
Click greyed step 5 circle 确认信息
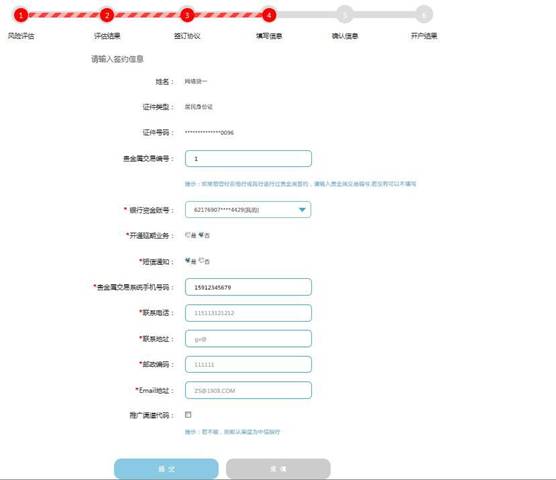(345, 15)
